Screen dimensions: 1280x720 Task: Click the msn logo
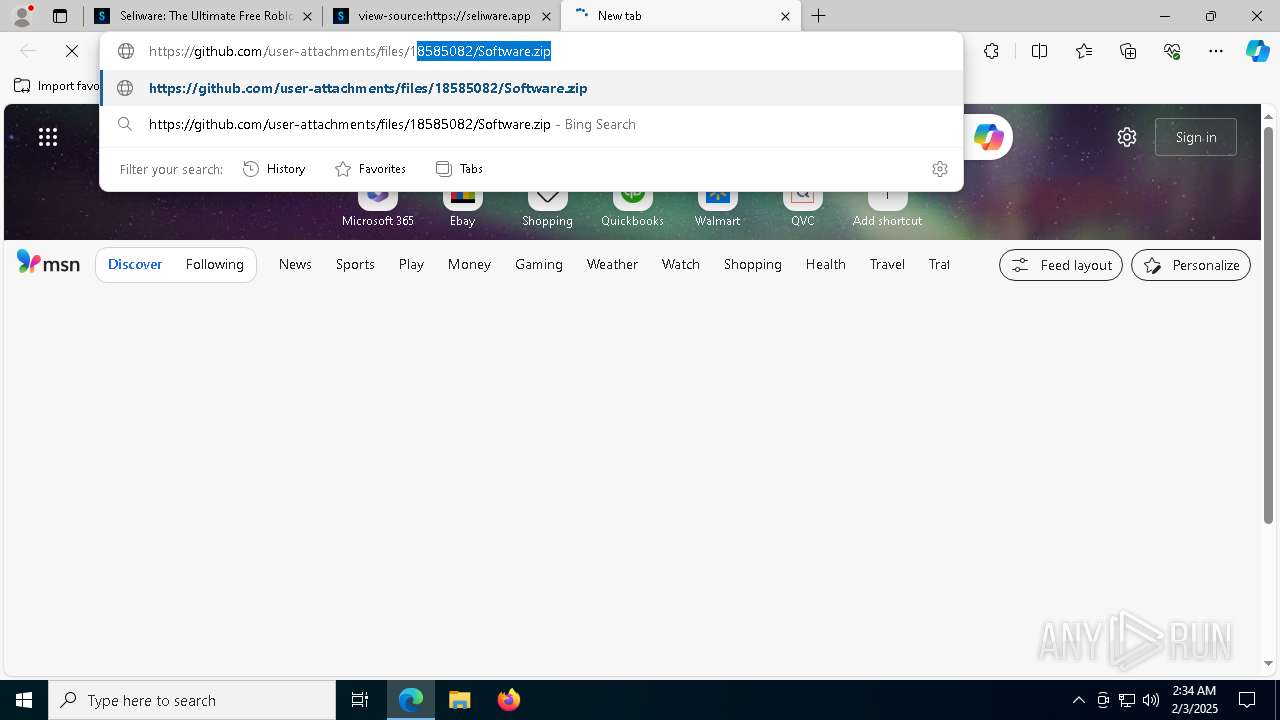pyautogui.click(x=48, y=263)
